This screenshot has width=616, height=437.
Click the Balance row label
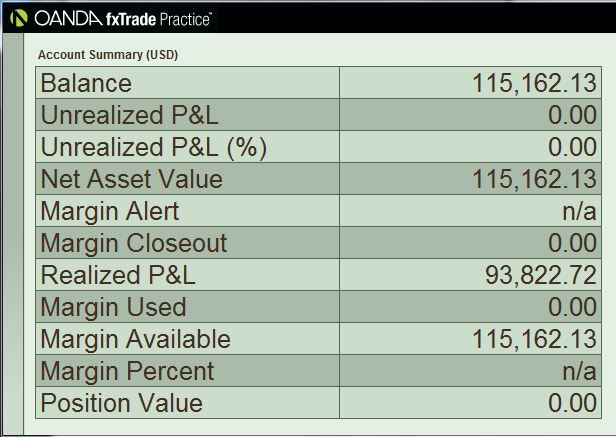[86, 83]
